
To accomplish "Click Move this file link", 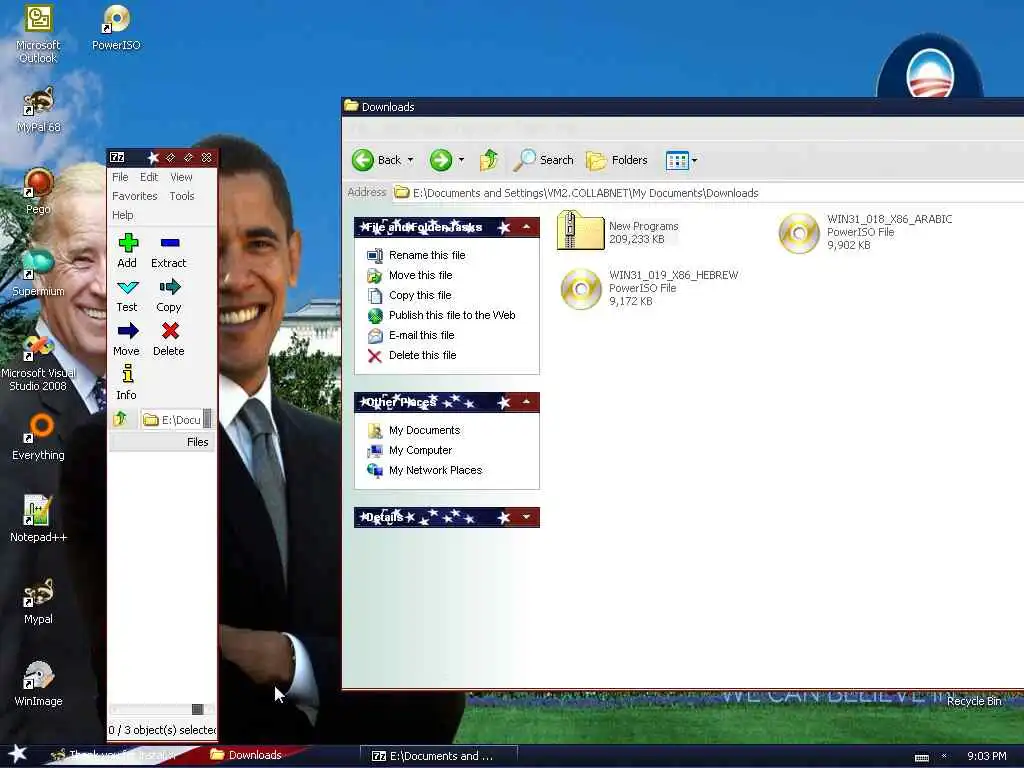I will [x=421, y=275].
